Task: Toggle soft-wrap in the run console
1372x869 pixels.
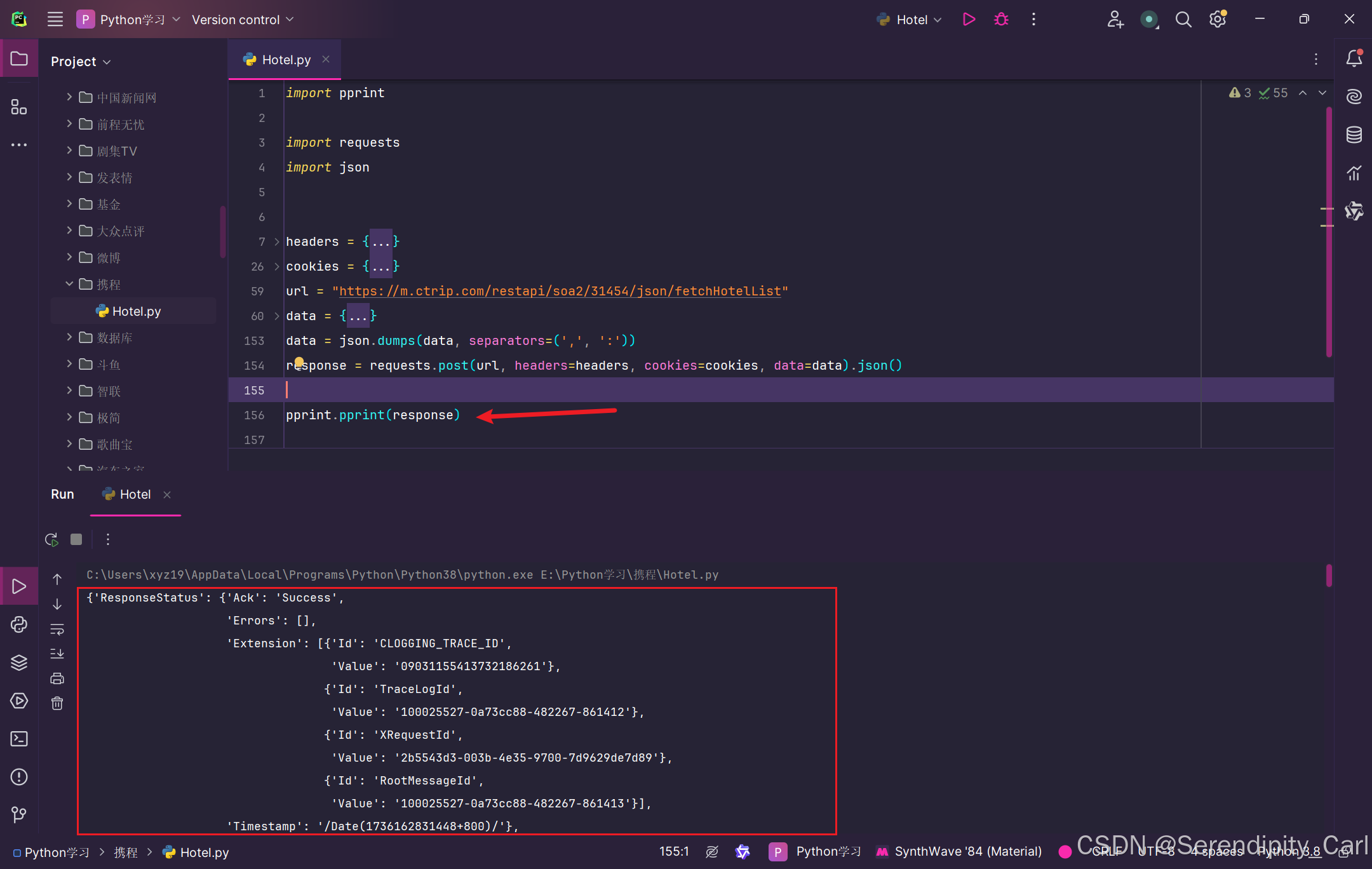Action: point(57,629)
